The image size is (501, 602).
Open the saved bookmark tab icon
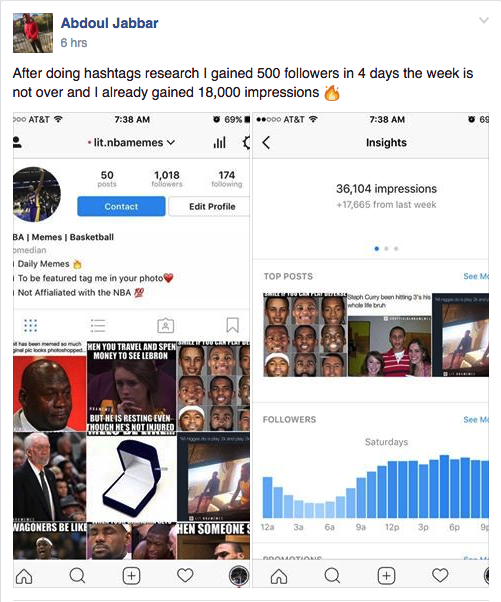232,325
